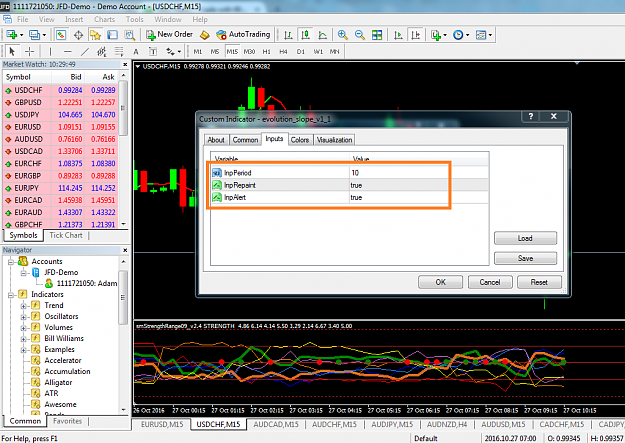Open the Charts menu
Viewport: 625px width, 443px height.
104,19
